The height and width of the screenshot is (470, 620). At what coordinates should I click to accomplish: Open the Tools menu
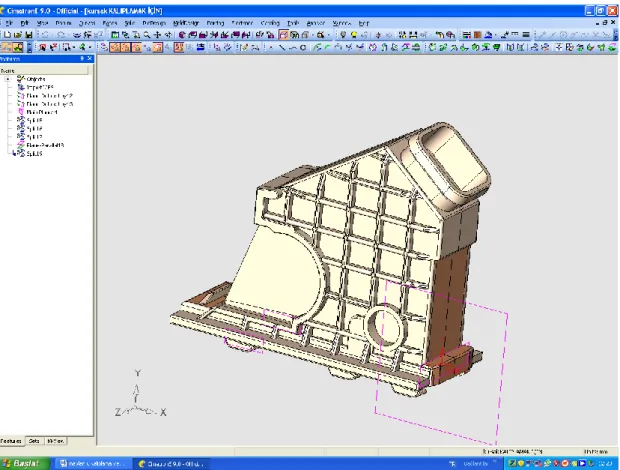pos(293,23)
